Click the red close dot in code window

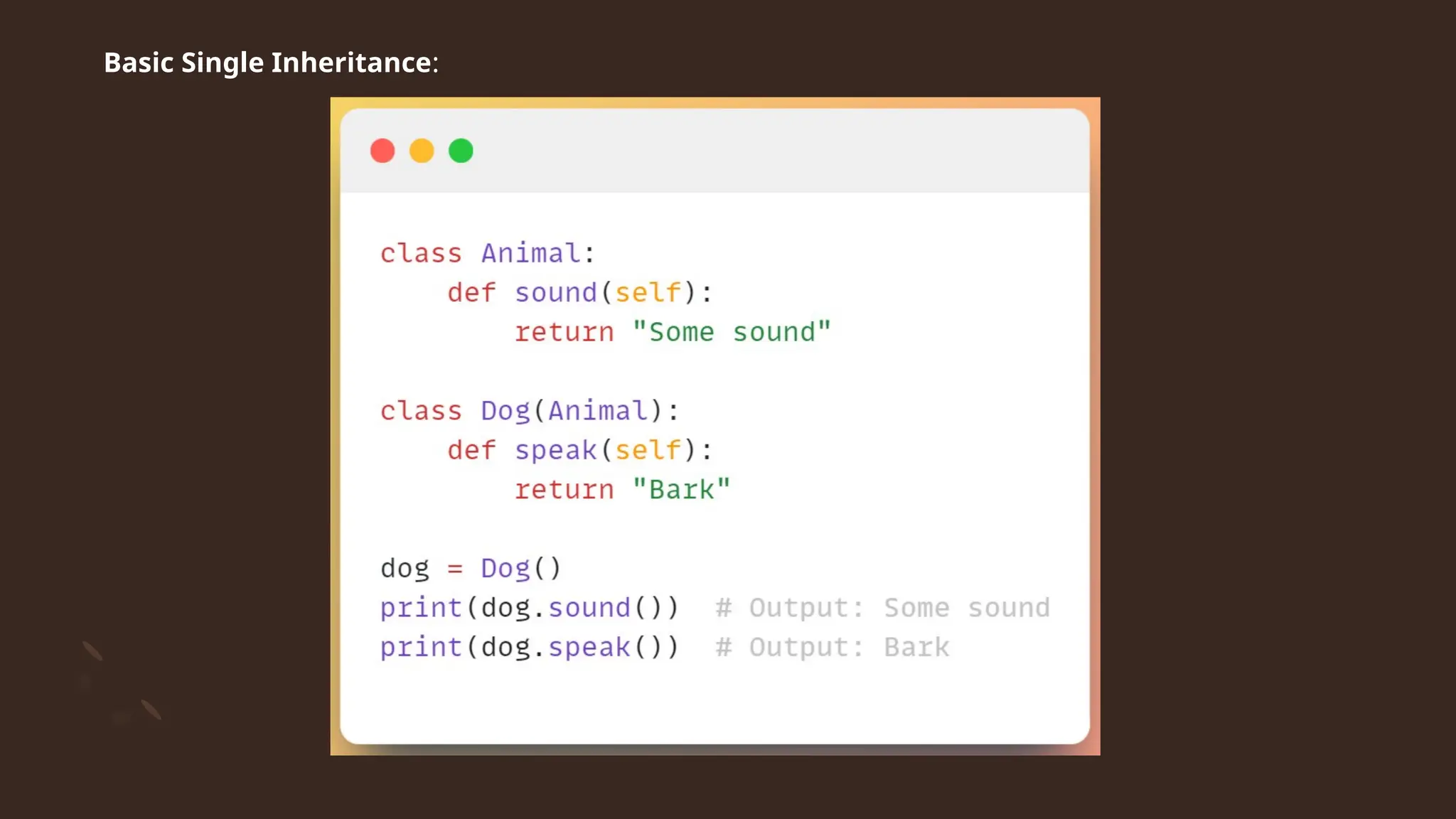tap(382, 151)
